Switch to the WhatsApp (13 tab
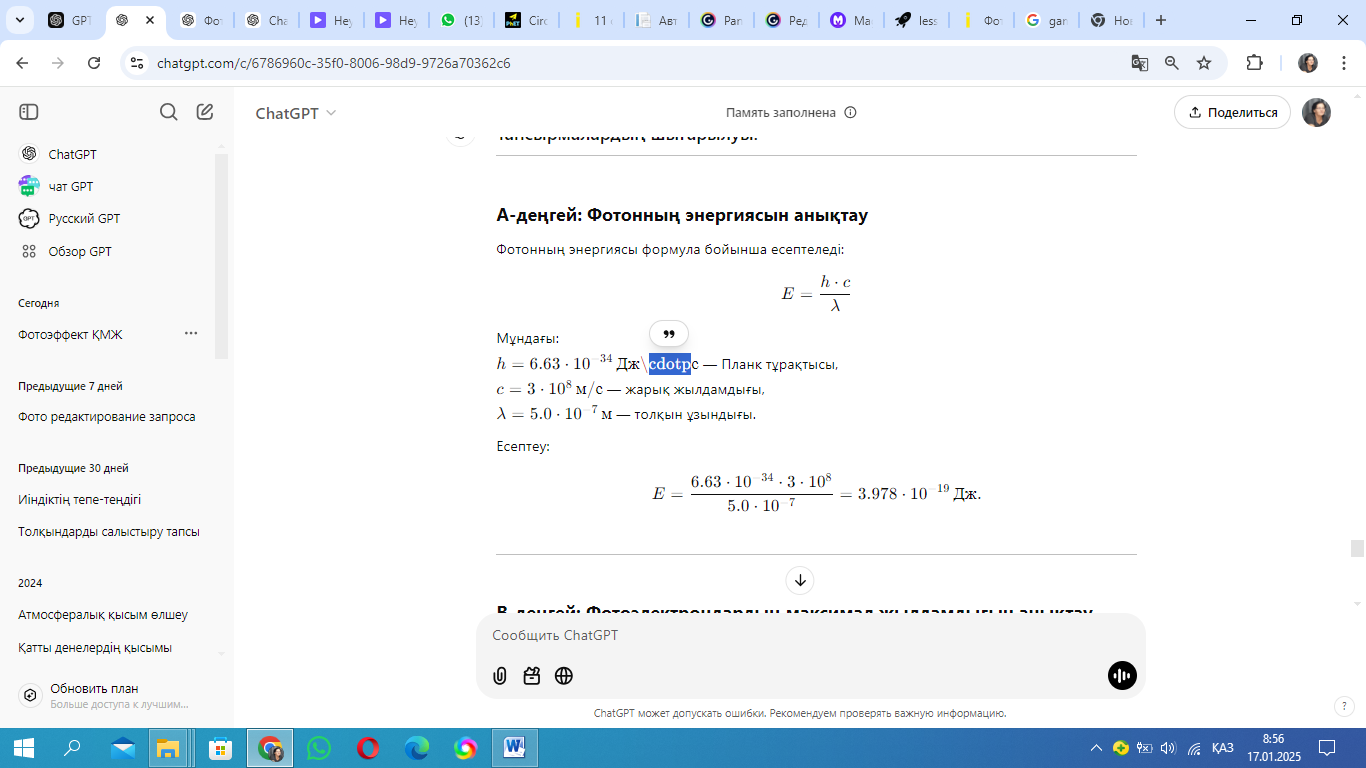 [x=462, y=20]
